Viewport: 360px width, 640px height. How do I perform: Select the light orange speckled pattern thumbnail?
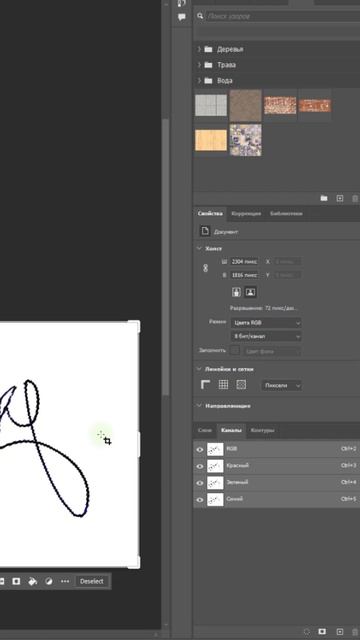(280, 105)
